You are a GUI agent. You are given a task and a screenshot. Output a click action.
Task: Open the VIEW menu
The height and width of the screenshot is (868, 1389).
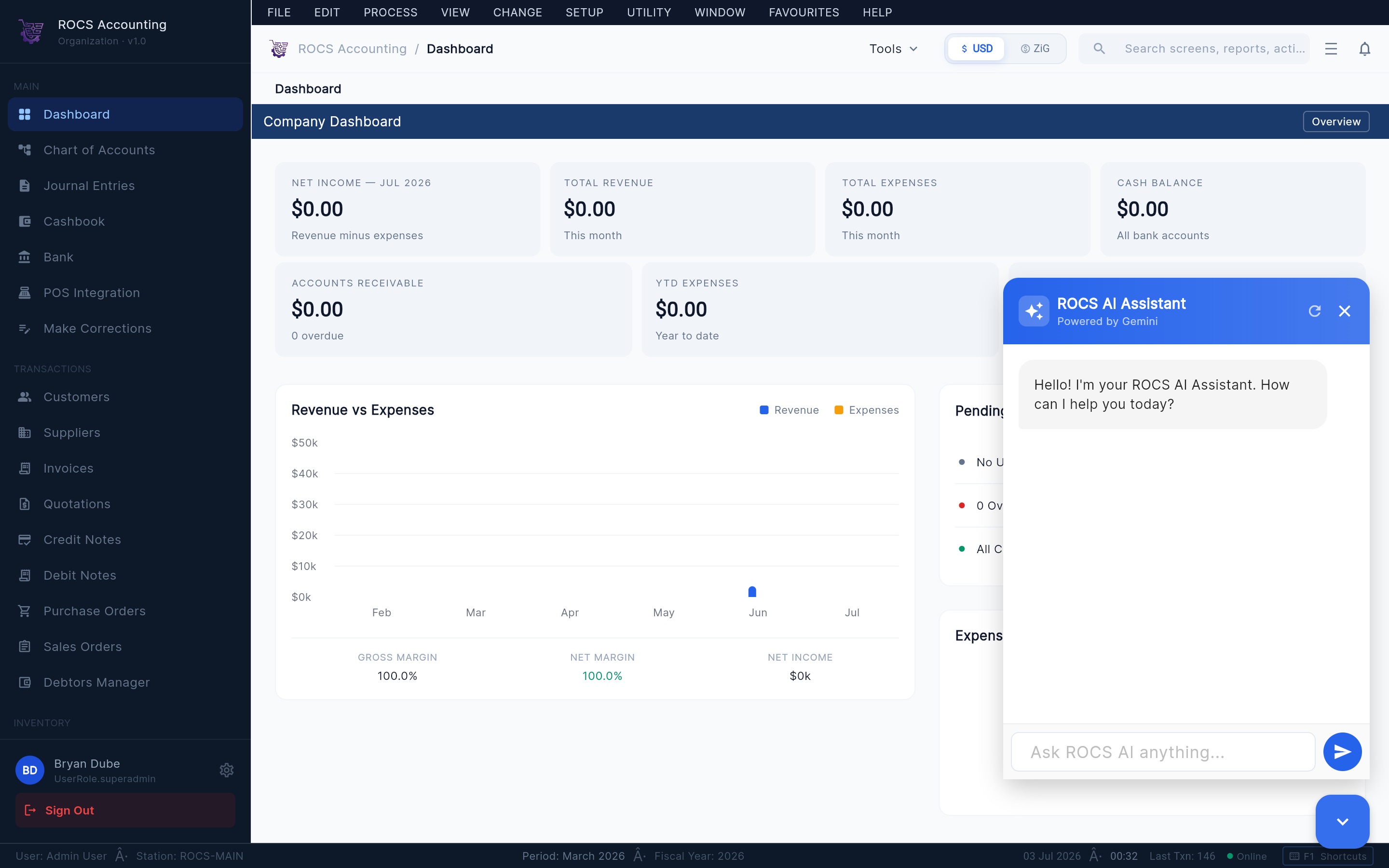[x=455, y=12]
